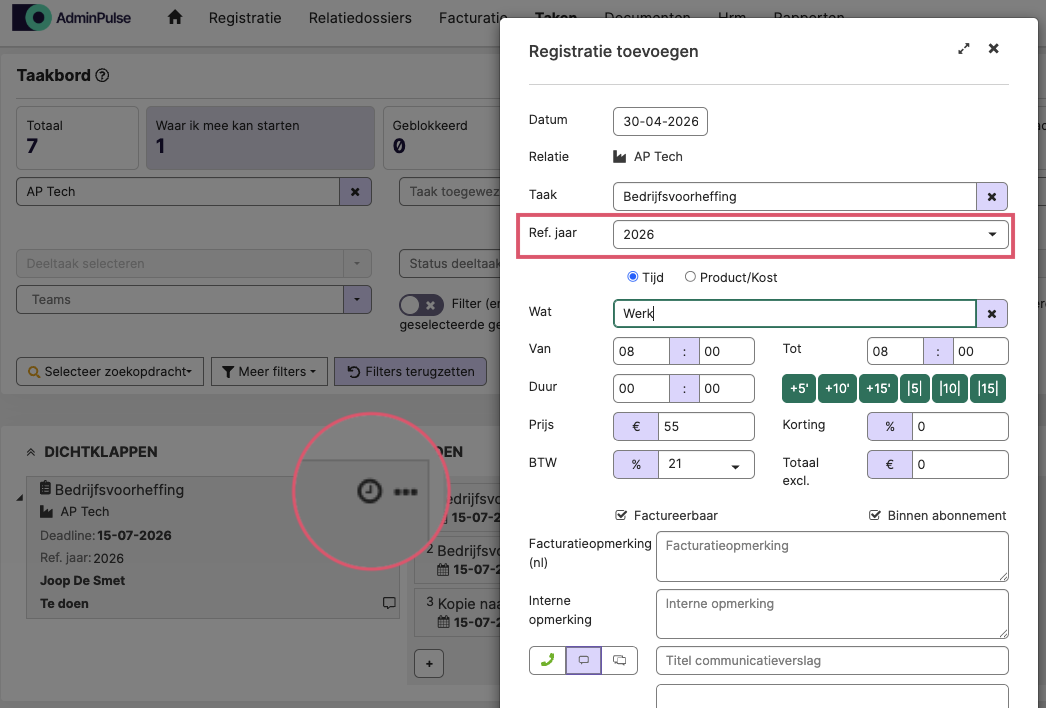
Task: Select the Totaal 7 tile
Action: click(77, 137)
